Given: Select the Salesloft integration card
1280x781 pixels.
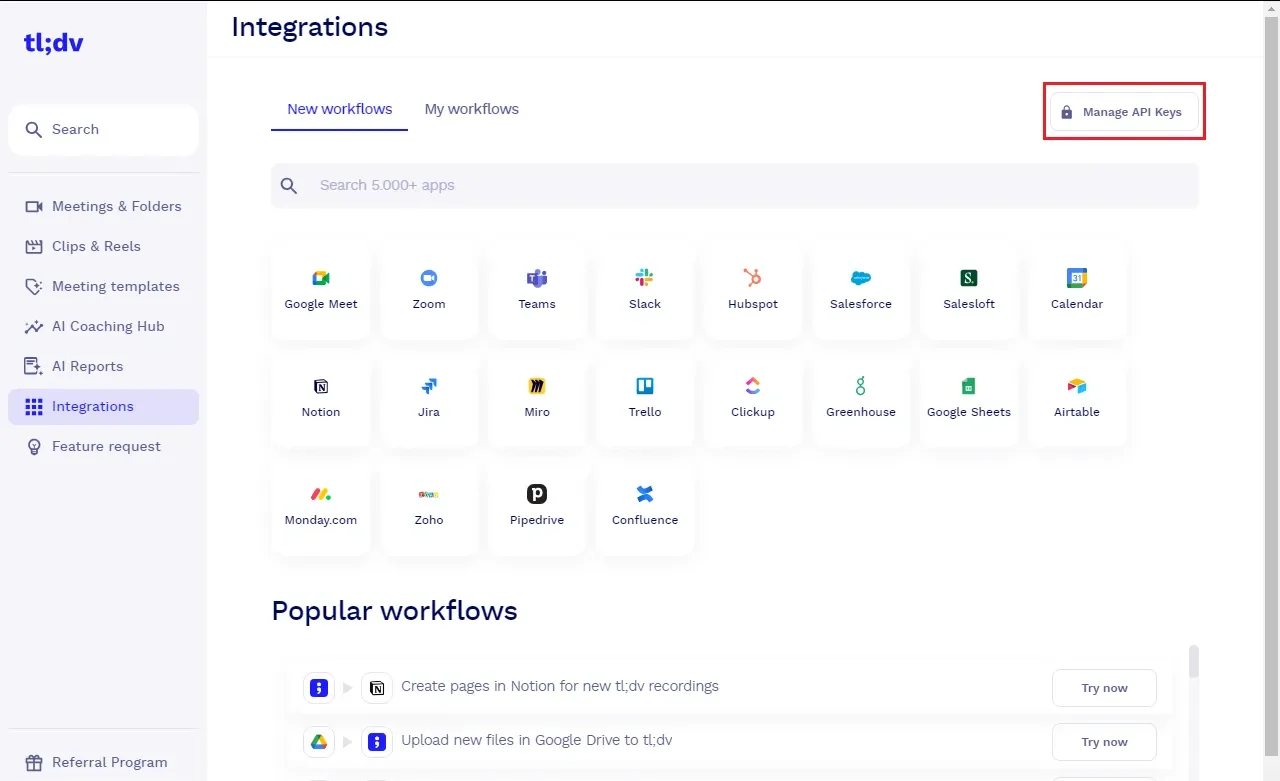Looking at the screenshot, I should (x=969, y=290).
